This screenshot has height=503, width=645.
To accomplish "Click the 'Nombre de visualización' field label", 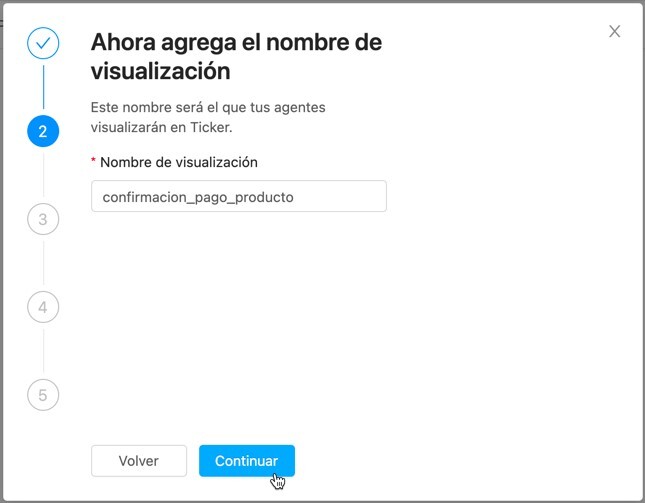I will click(179, 162).
